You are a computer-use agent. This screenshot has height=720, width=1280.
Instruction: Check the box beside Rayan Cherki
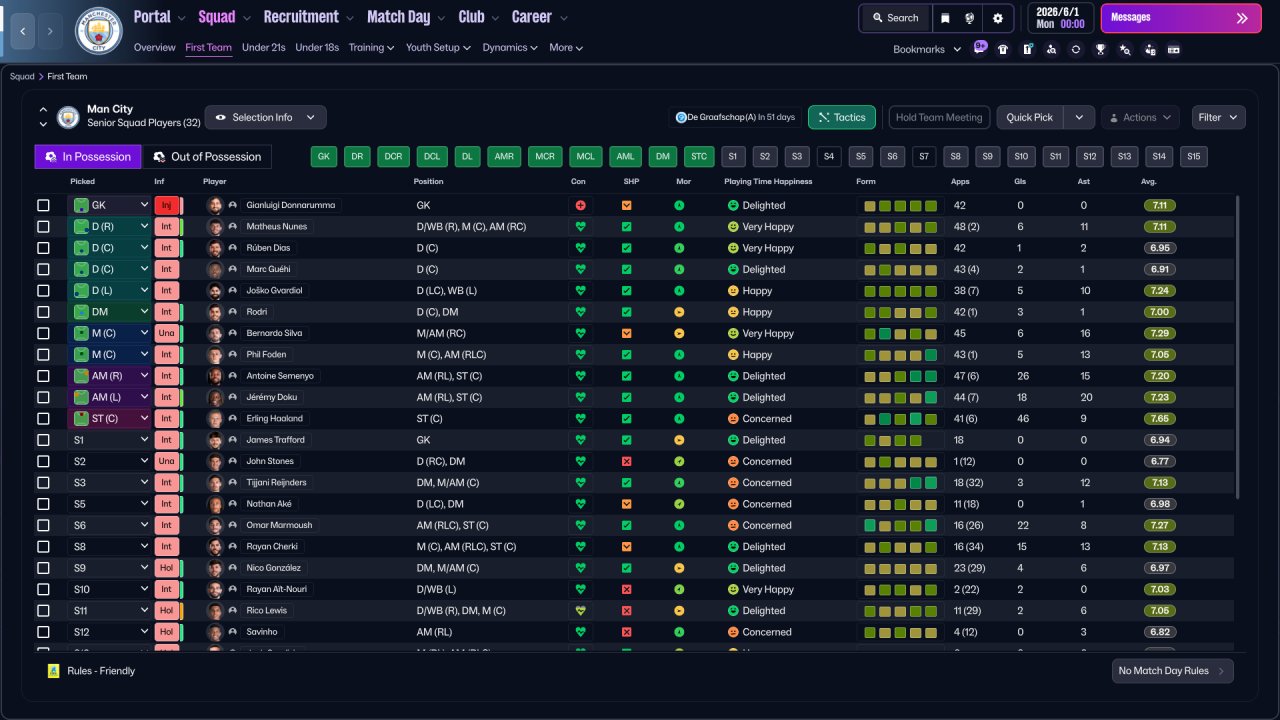click(x=43, y=547)
